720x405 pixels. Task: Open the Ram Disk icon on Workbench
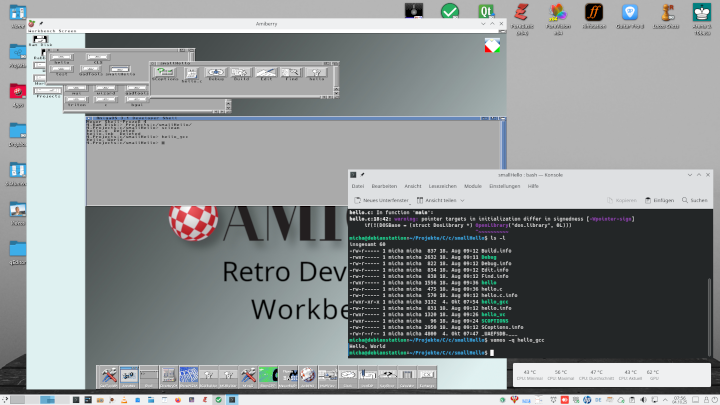coord(41,41)
